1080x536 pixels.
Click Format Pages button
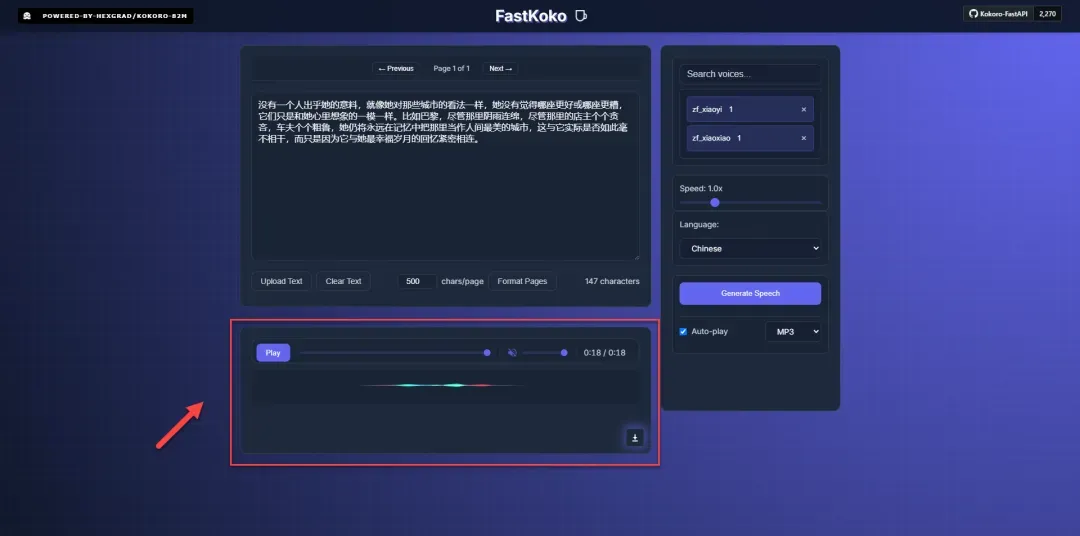(522, 281)
